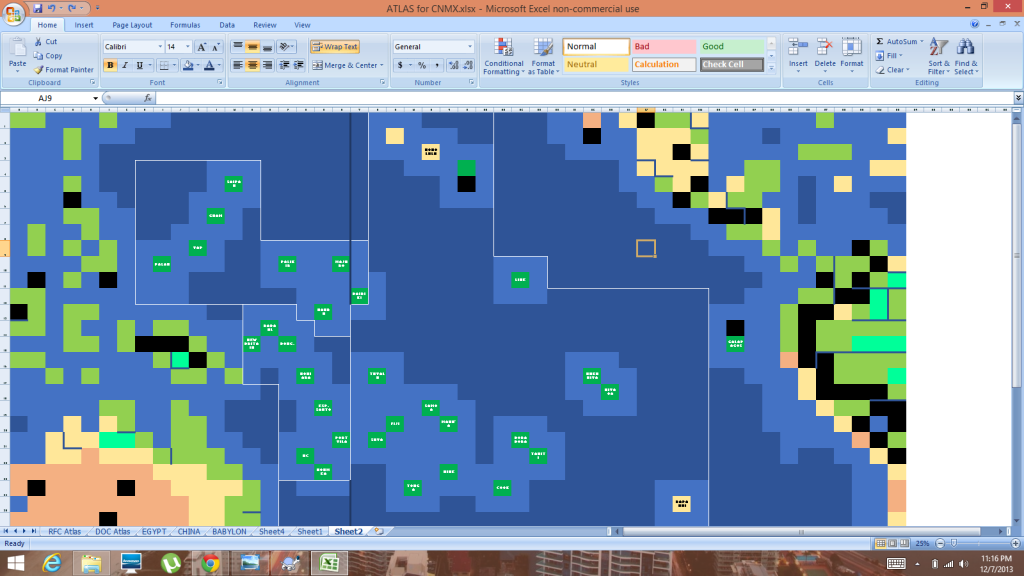Apply the font color to selected text
The image size is (1024, 576).
[x=209, y=65]
